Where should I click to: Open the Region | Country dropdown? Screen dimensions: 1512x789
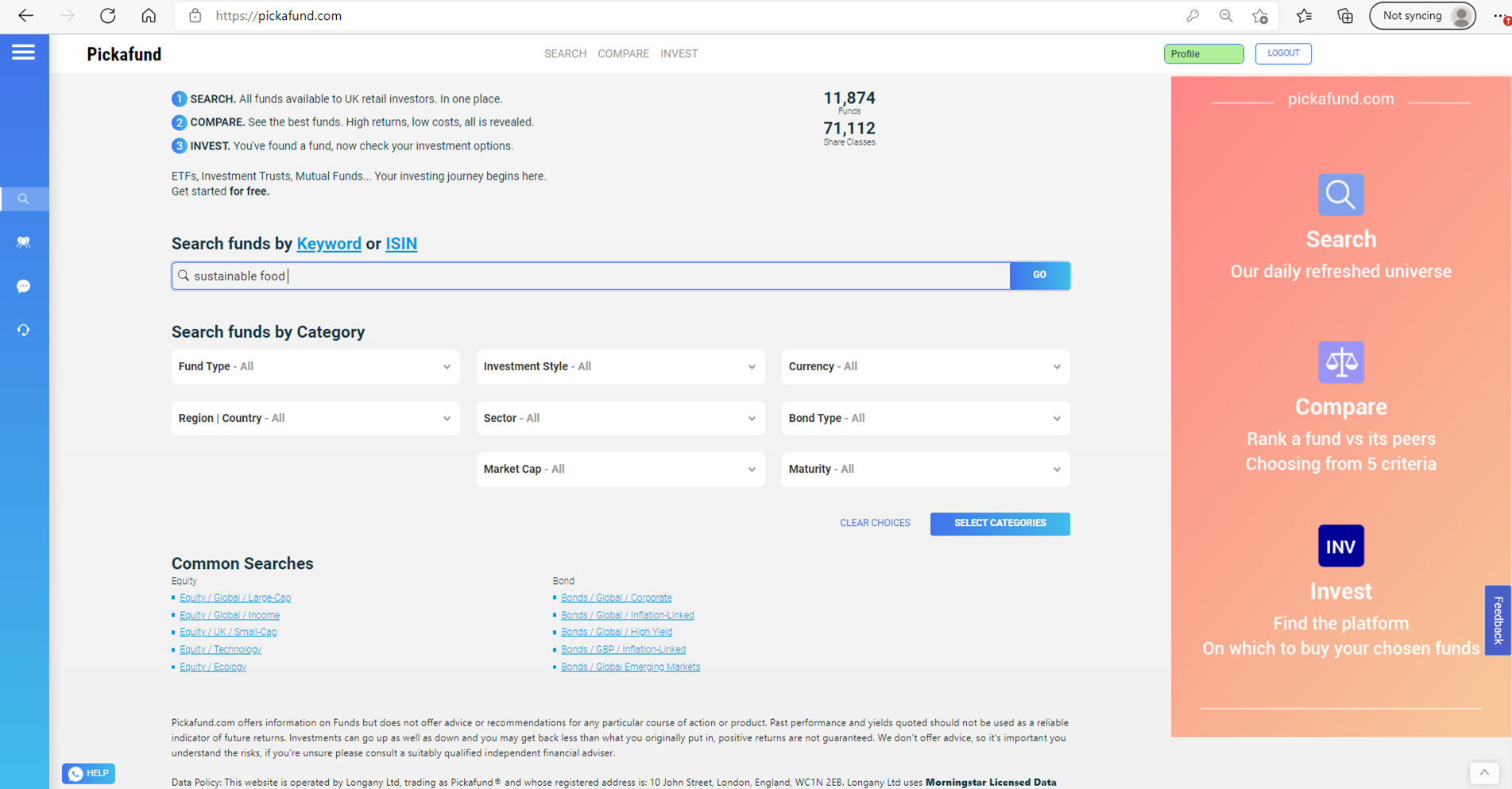pos(315,419)
